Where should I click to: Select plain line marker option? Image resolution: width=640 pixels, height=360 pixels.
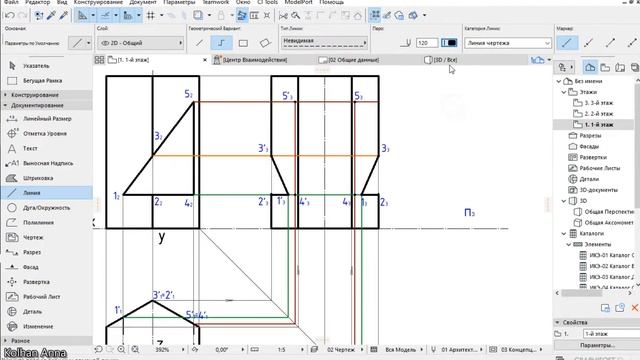pyautogui.click(x=567, y=43)
